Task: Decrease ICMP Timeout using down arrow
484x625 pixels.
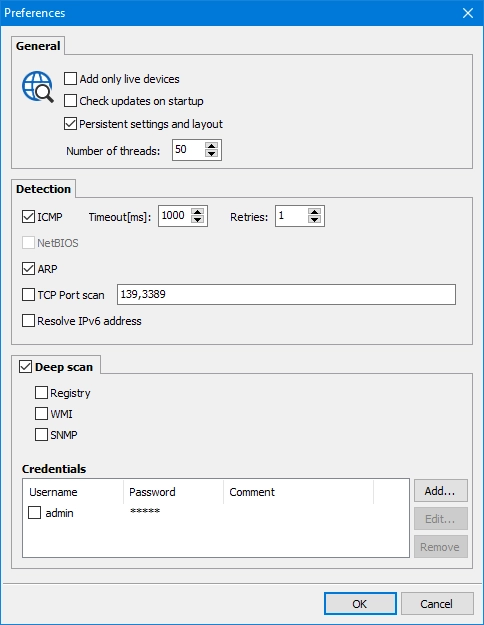Action: click(x=197, y=220)
